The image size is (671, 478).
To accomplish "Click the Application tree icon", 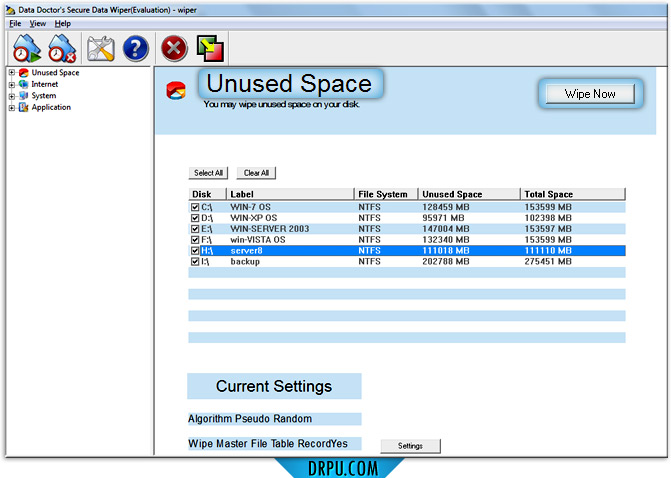I will click(24, 107).
